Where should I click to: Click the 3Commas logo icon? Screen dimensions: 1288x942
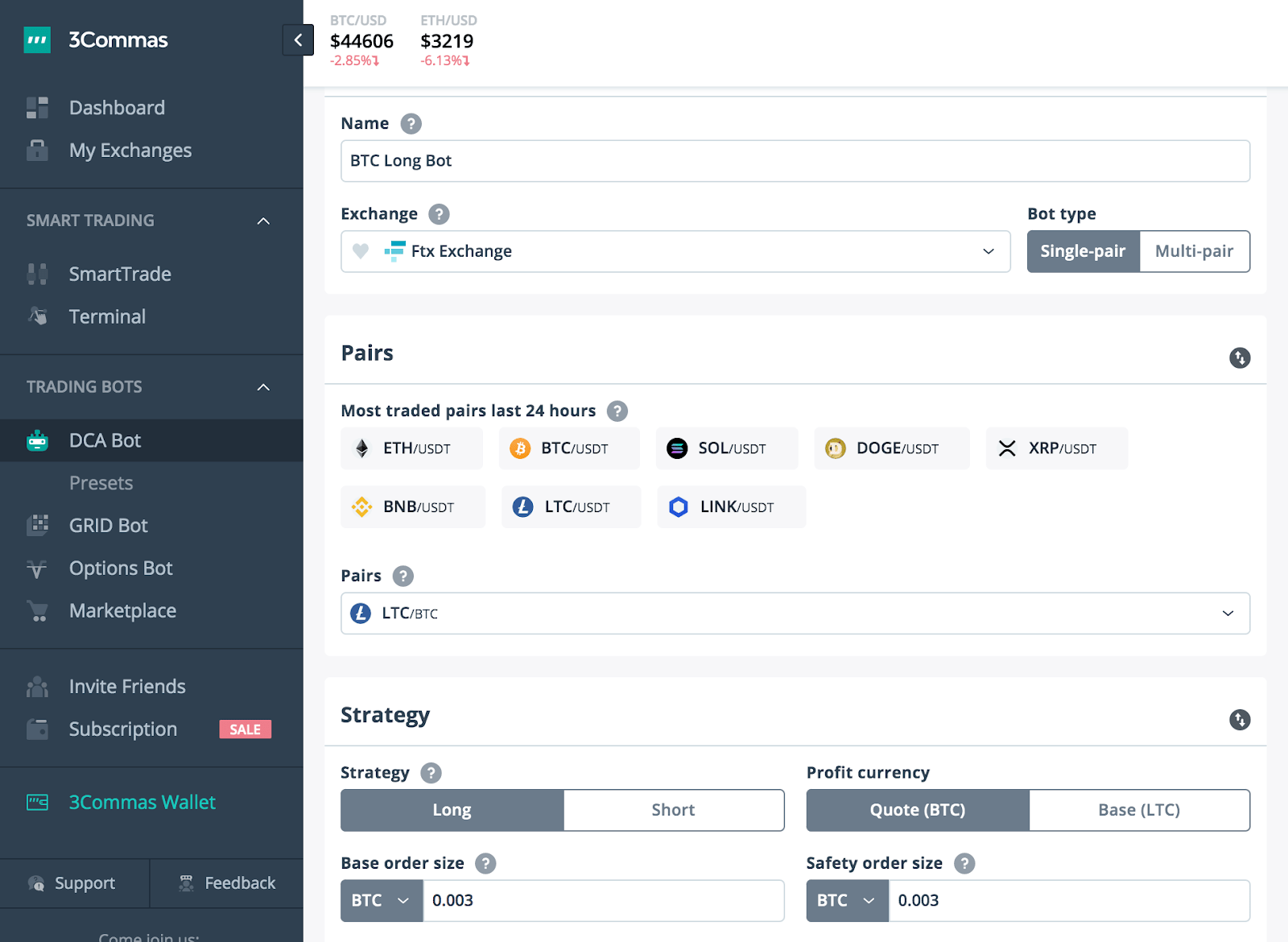pyautogui.click(x=37, y=40)
